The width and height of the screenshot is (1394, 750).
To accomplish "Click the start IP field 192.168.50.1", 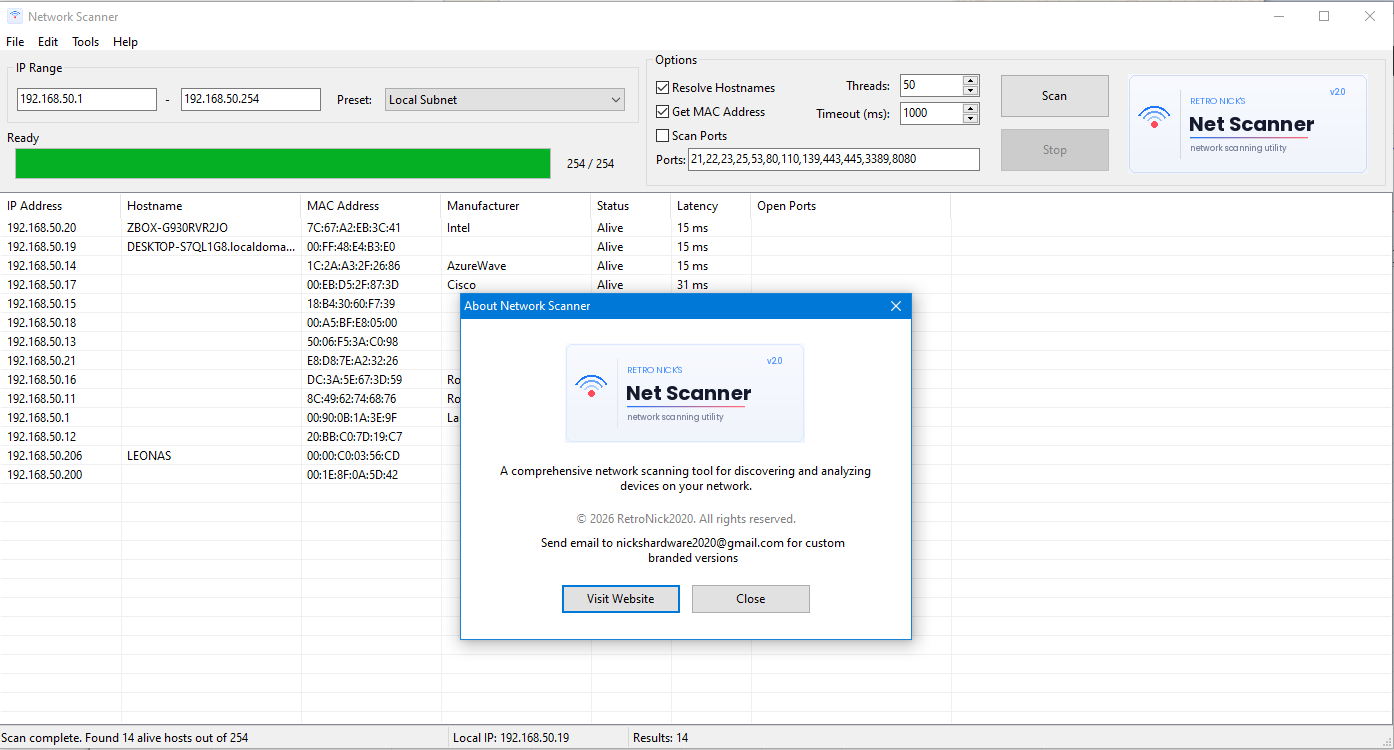I will (x=87, y=100).
